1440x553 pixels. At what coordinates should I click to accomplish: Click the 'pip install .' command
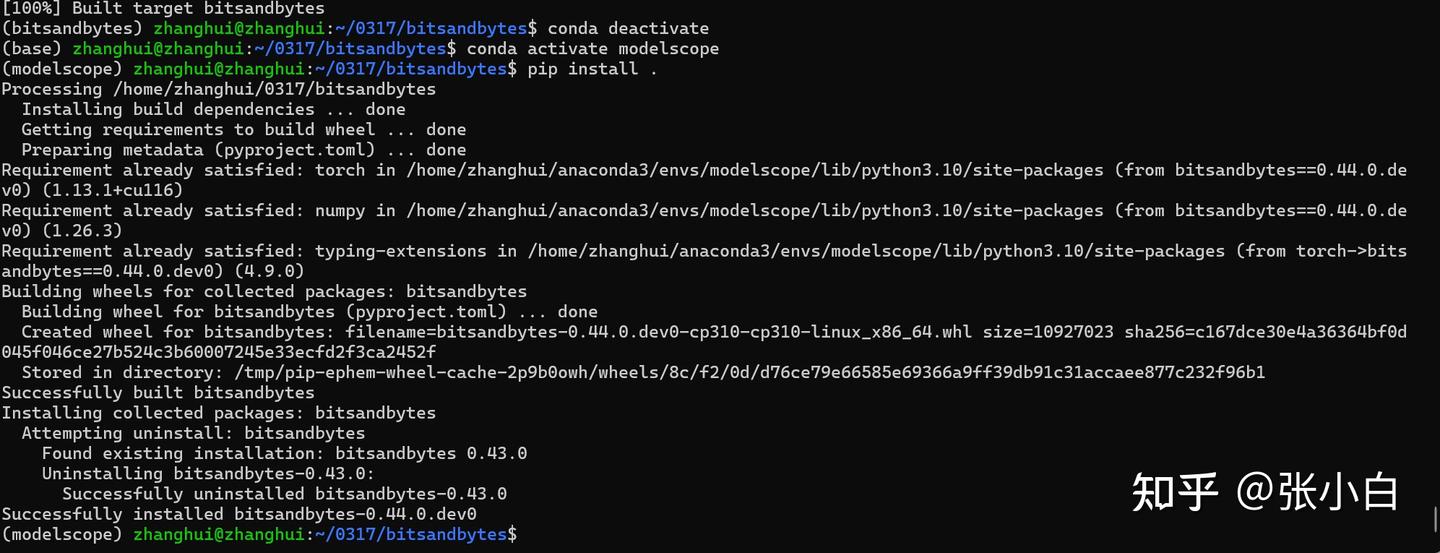point(592,69)
